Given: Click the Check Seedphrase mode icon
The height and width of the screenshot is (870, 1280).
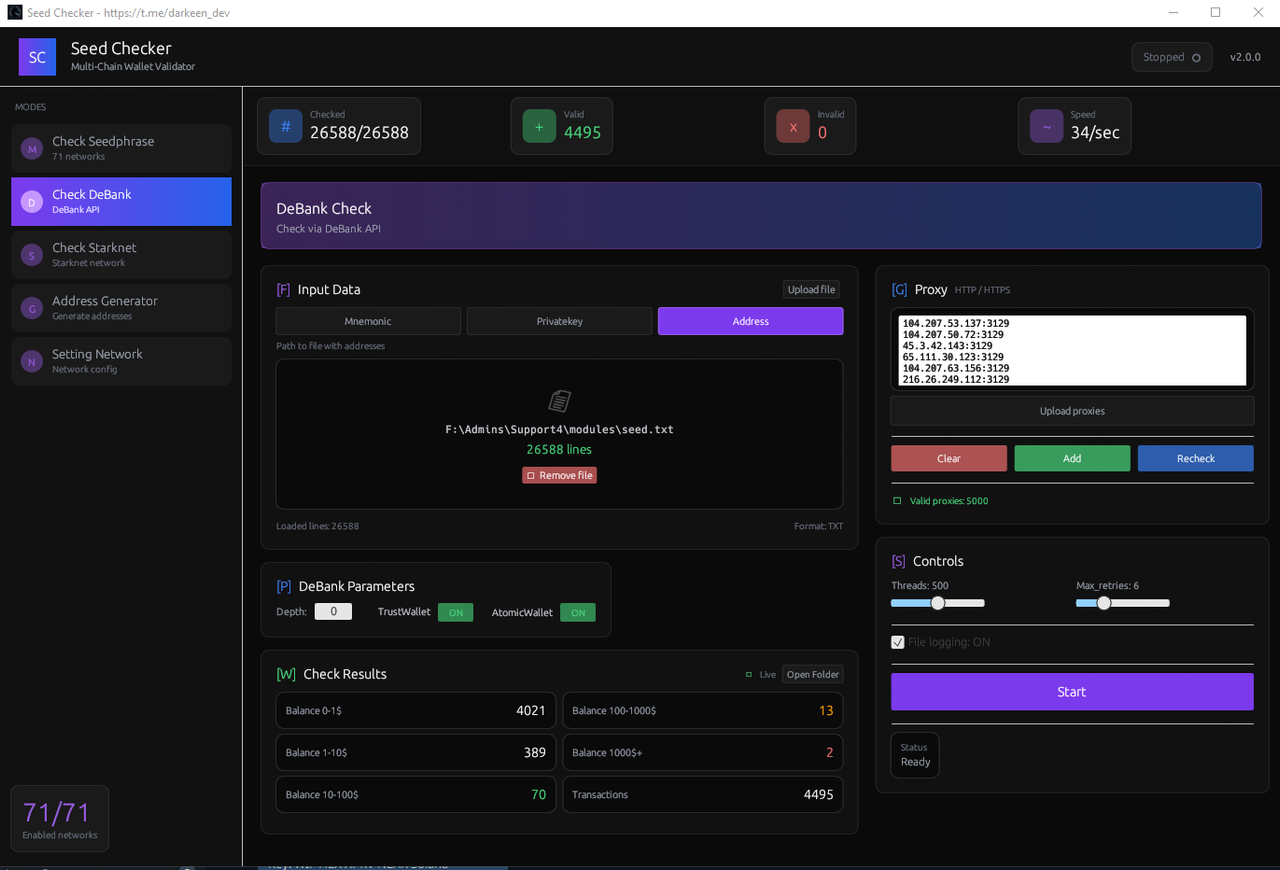Looking at the screenshot, I should [x=33, y=148].
